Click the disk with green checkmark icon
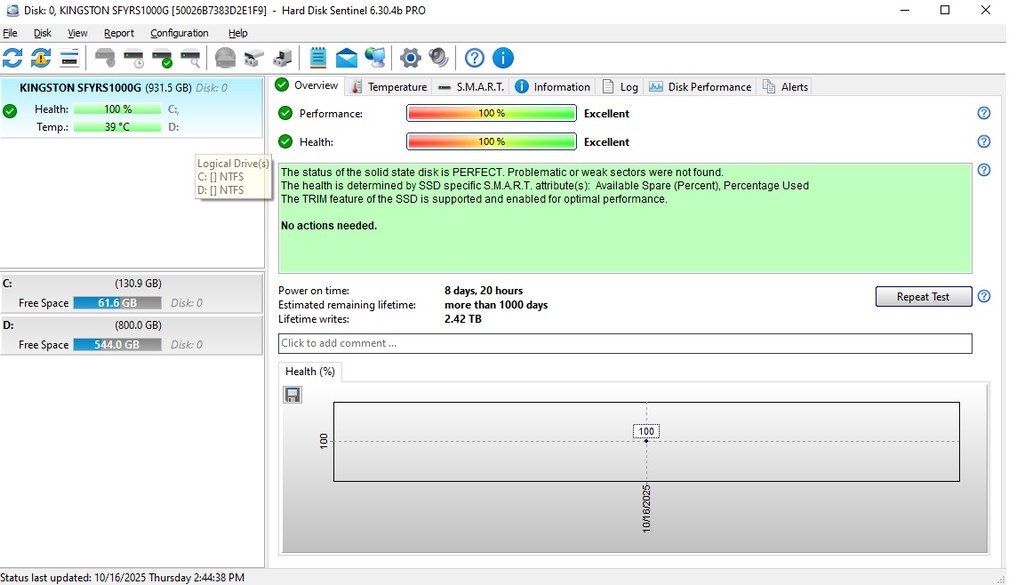The image size is (1024, 585). point(161,58)
